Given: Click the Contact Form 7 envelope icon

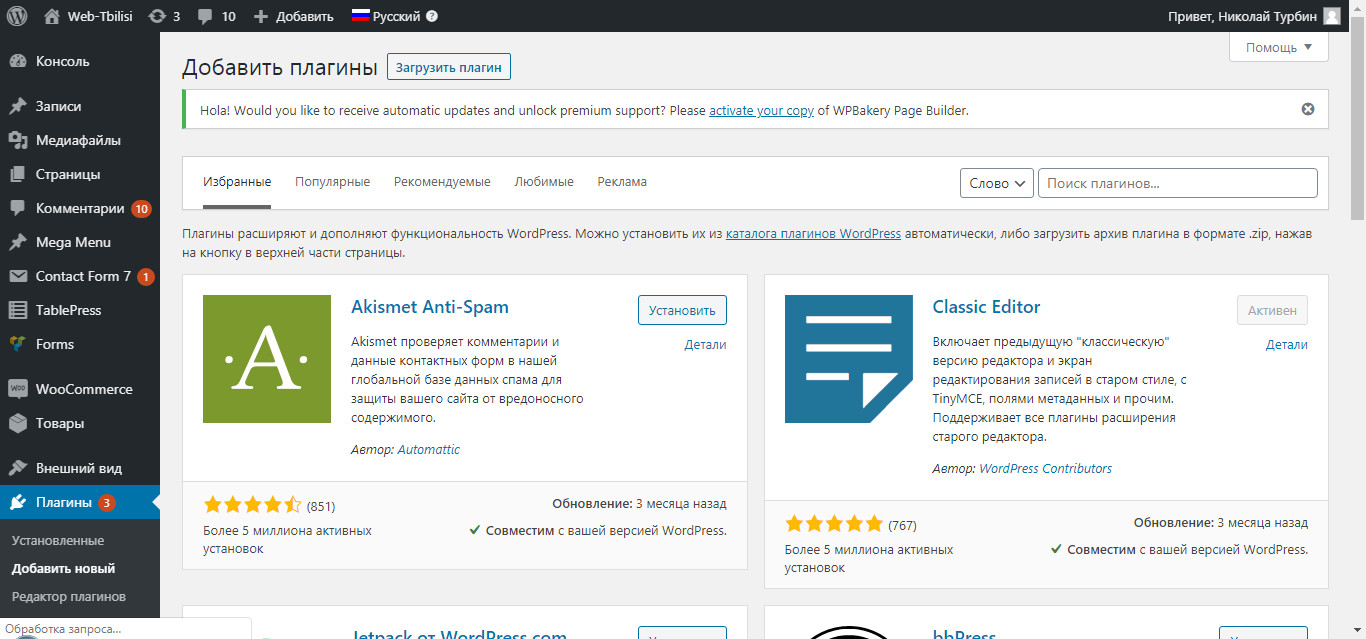Looking at the screenshot, I should coord(18,276).
